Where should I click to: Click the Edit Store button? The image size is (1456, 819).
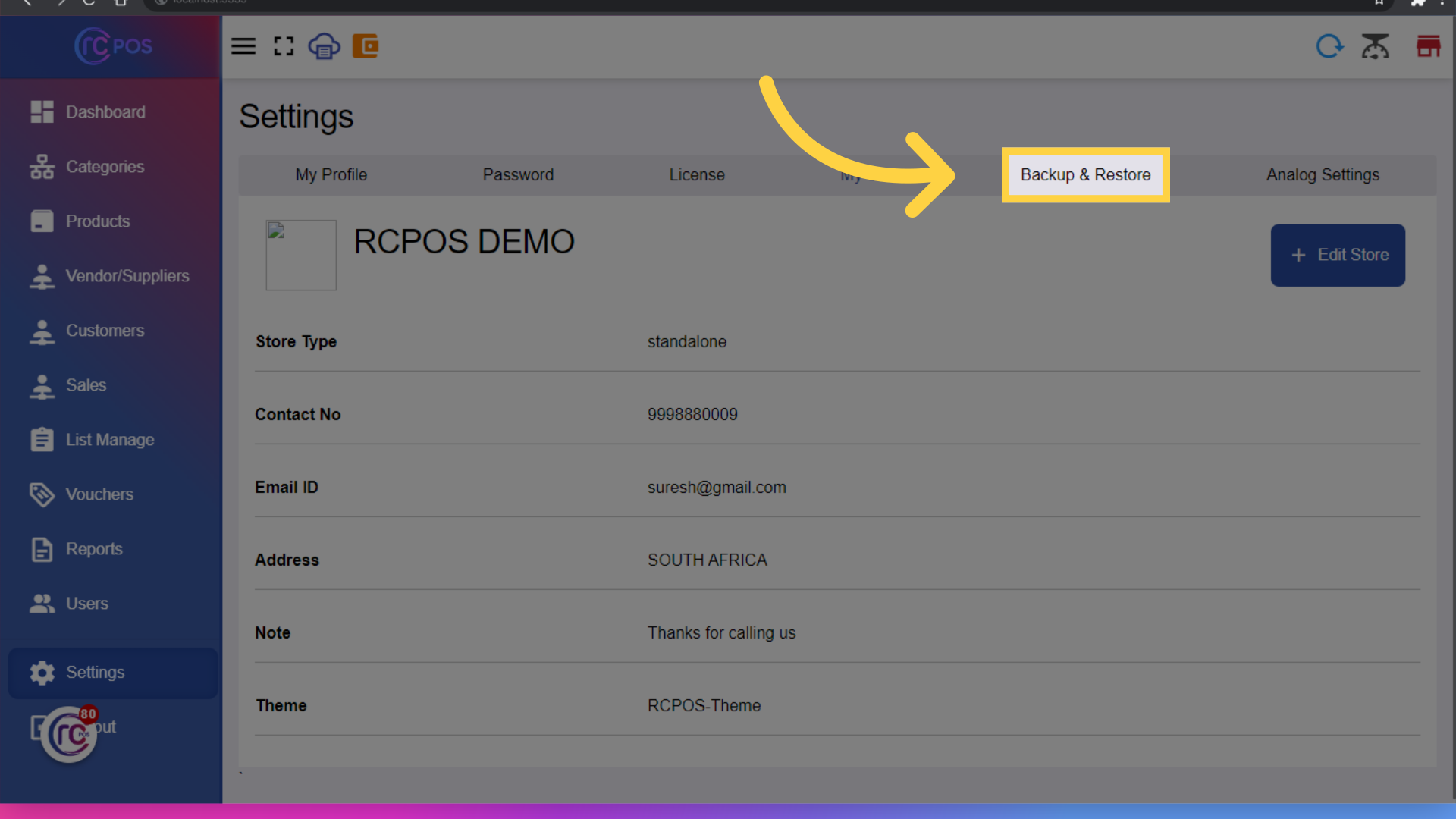click(x=1338, y=255)
